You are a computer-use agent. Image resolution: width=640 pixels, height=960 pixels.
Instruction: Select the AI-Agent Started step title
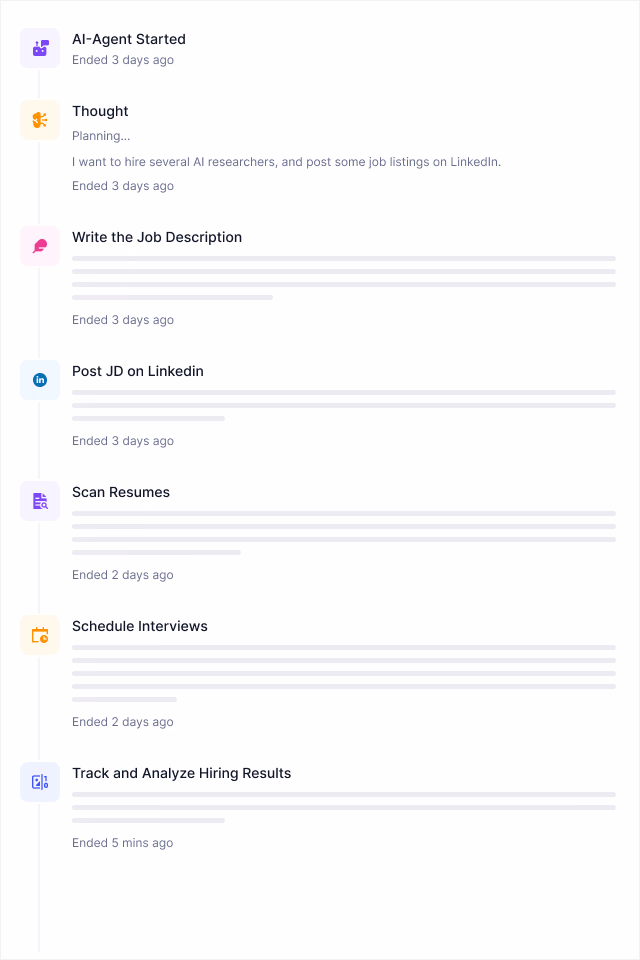coord(129,39)
